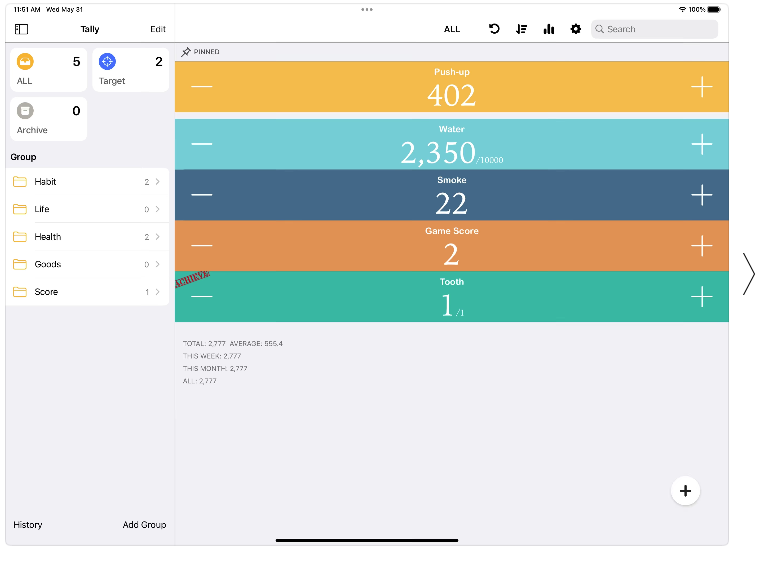Expand chevron on Goods row
Screen dimensions: 760x566
point(158,265)
